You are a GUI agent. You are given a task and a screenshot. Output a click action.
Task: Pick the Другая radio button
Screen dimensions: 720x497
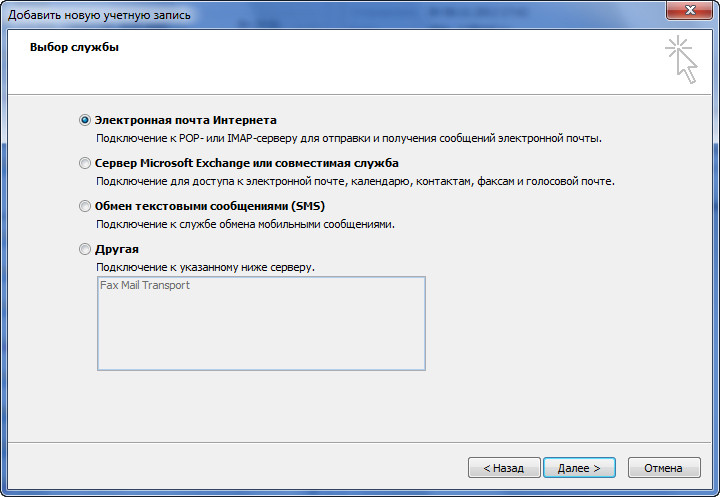tap(85, 249)
